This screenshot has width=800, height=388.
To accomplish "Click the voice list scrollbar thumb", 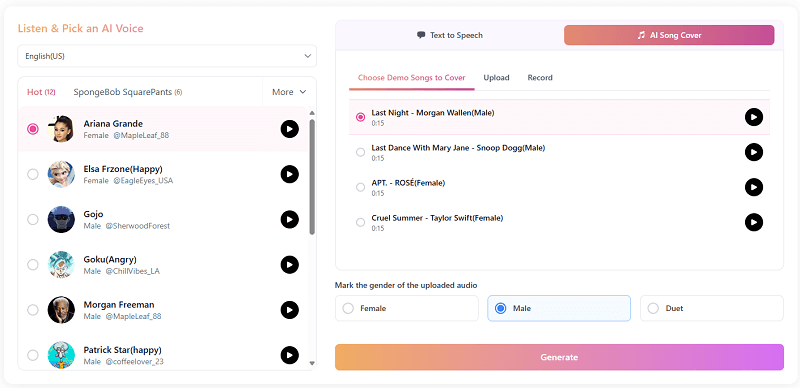I will (x=312, y=177).
